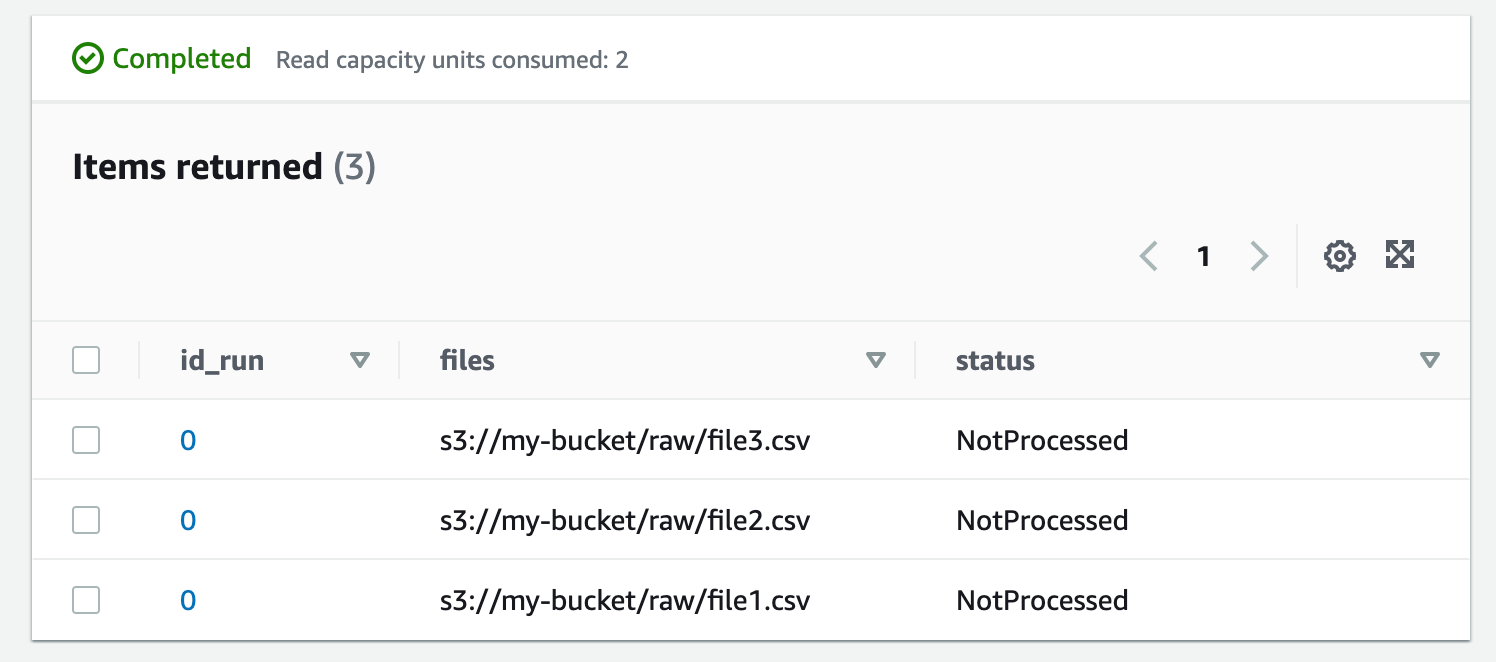
Task: Select the file1.csv row checkbox
Action: (86, 600)
